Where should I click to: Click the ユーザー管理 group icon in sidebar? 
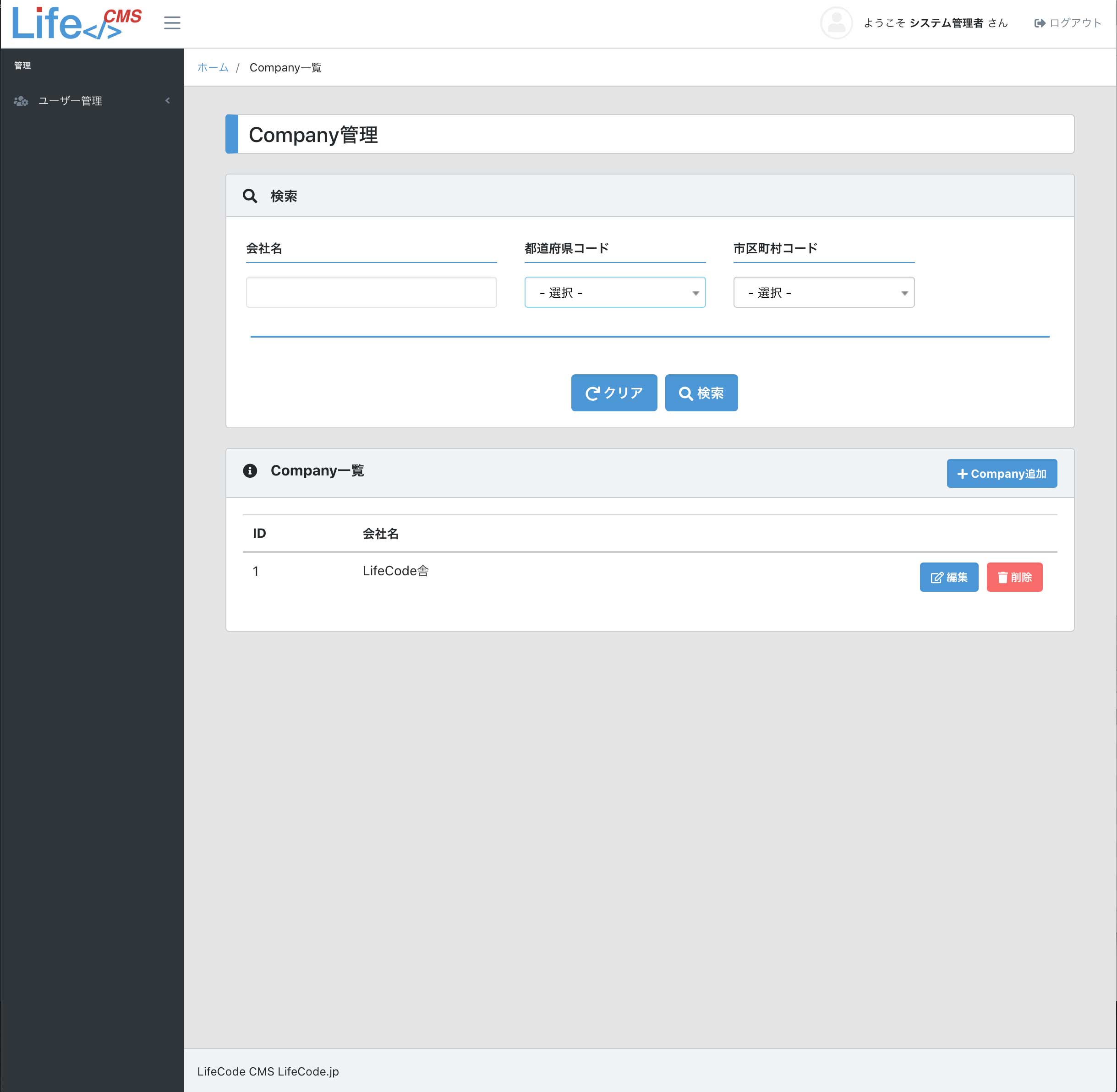[21, 101]
